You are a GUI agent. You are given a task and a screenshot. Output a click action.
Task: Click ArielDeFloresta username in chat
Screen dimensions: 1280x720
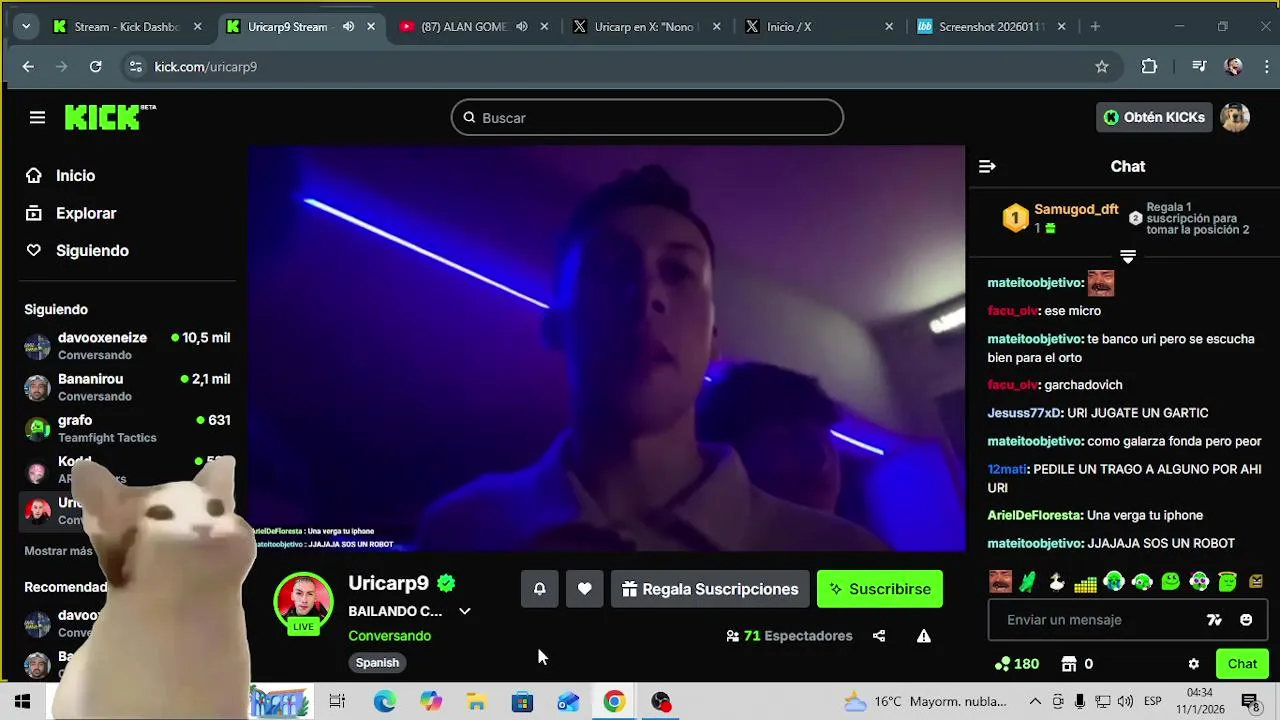1035,515
